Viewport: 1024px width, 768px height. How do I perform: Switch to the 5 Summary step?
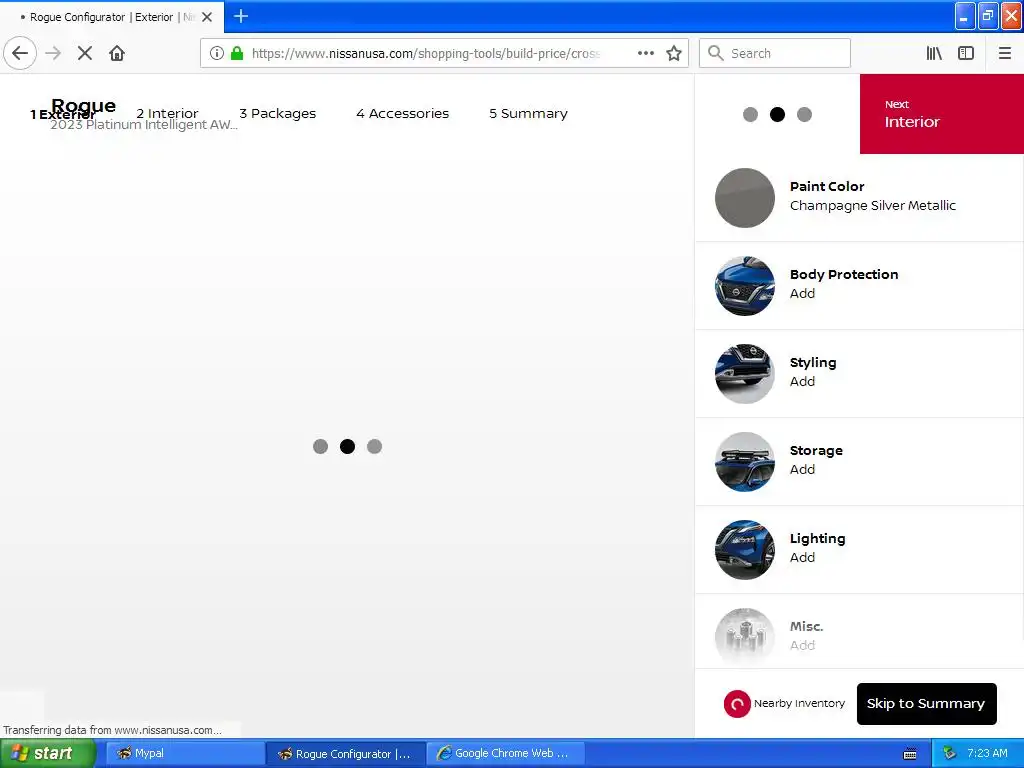coord(528,114)
